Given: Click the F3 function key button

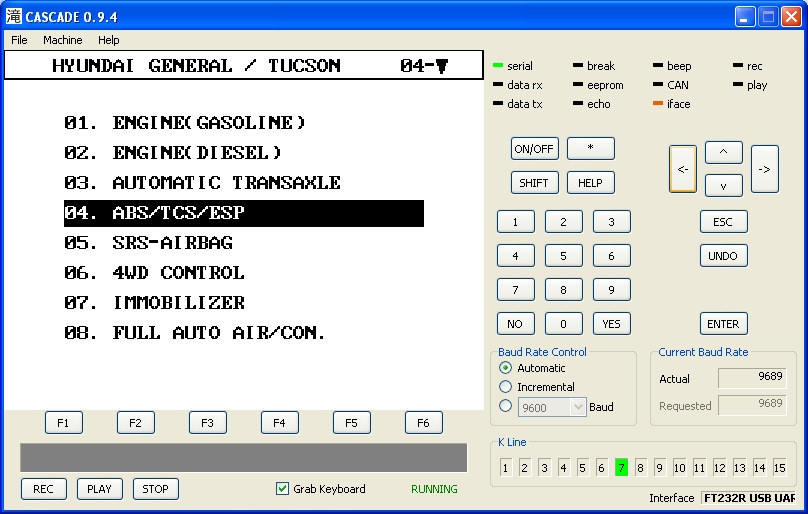Looking at the screenshot, I should coord(208,423).
